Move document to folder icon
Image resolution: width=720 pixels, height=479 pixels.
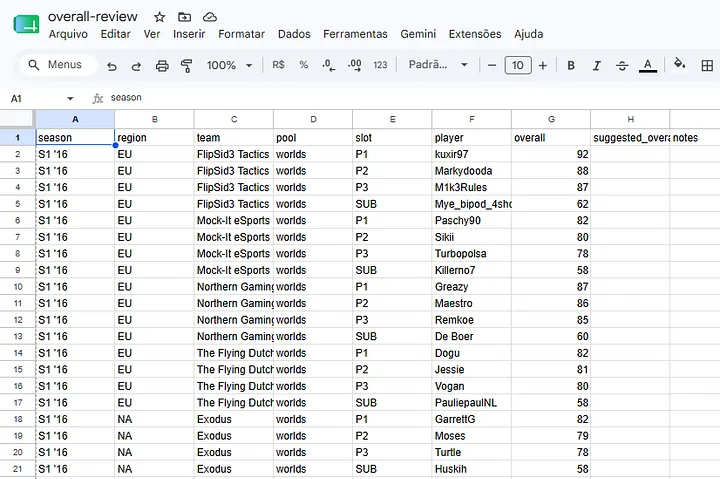coord(185,17)
